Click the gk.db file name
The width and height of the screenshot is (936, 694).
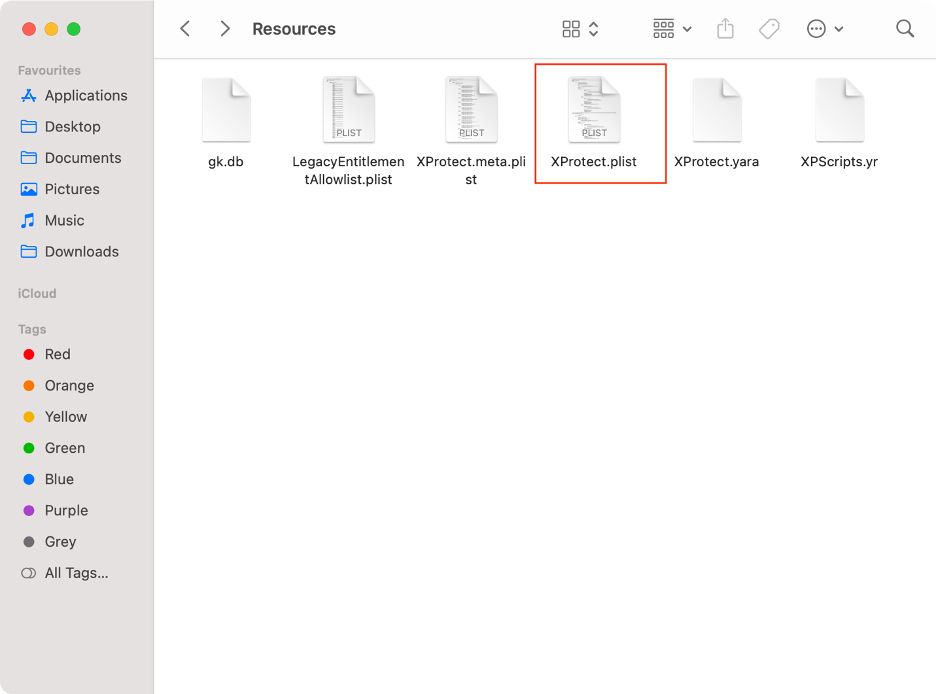click(226, 162)
